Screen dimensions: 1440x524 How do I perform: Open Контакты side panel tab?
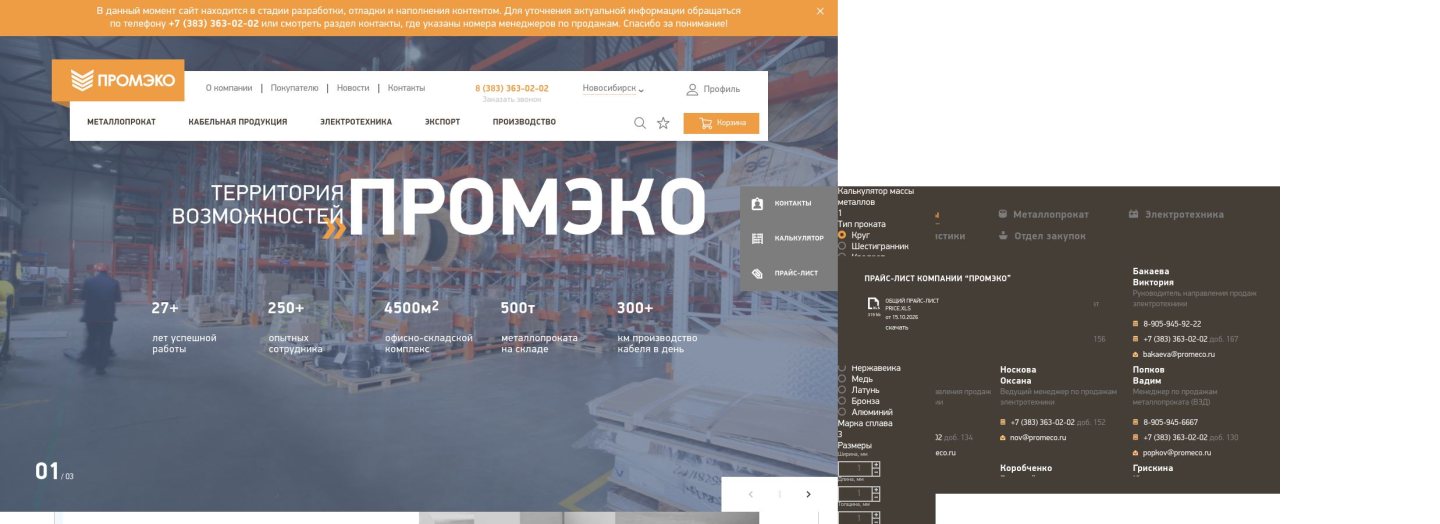788,203
